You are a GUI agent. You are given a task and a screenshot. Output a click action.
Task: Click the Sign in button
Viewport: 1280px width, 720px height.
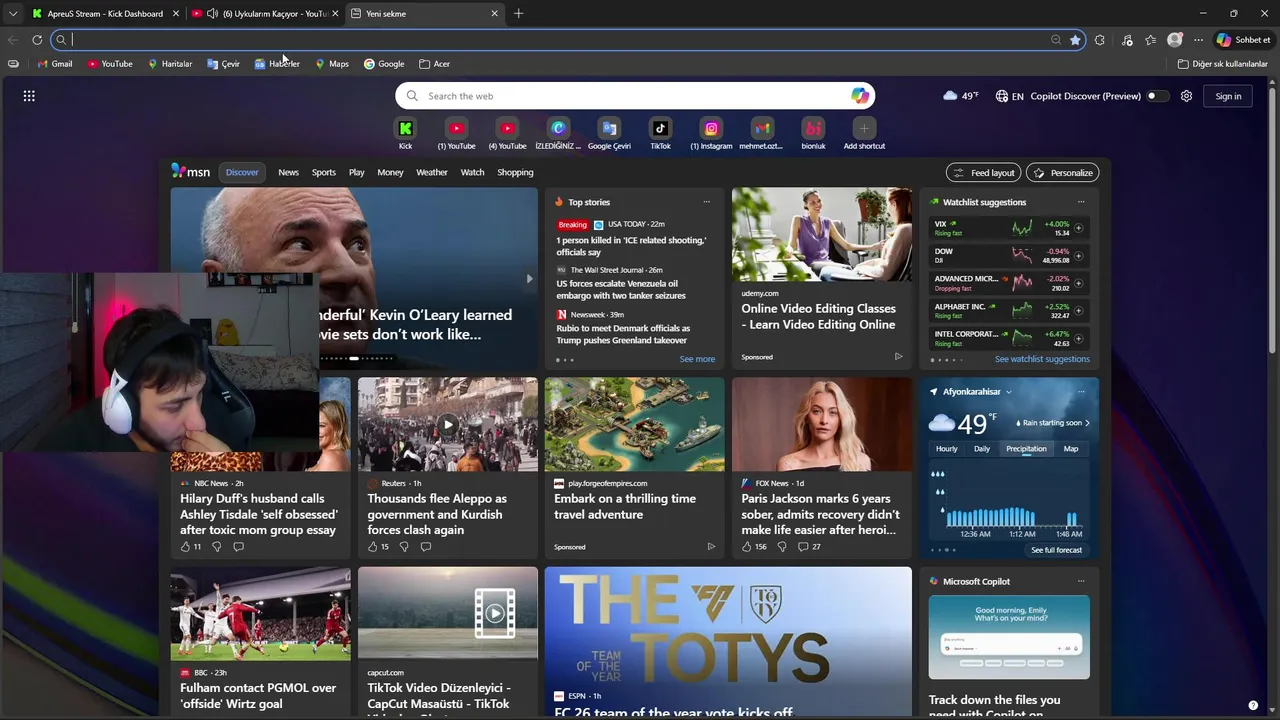1228,96
